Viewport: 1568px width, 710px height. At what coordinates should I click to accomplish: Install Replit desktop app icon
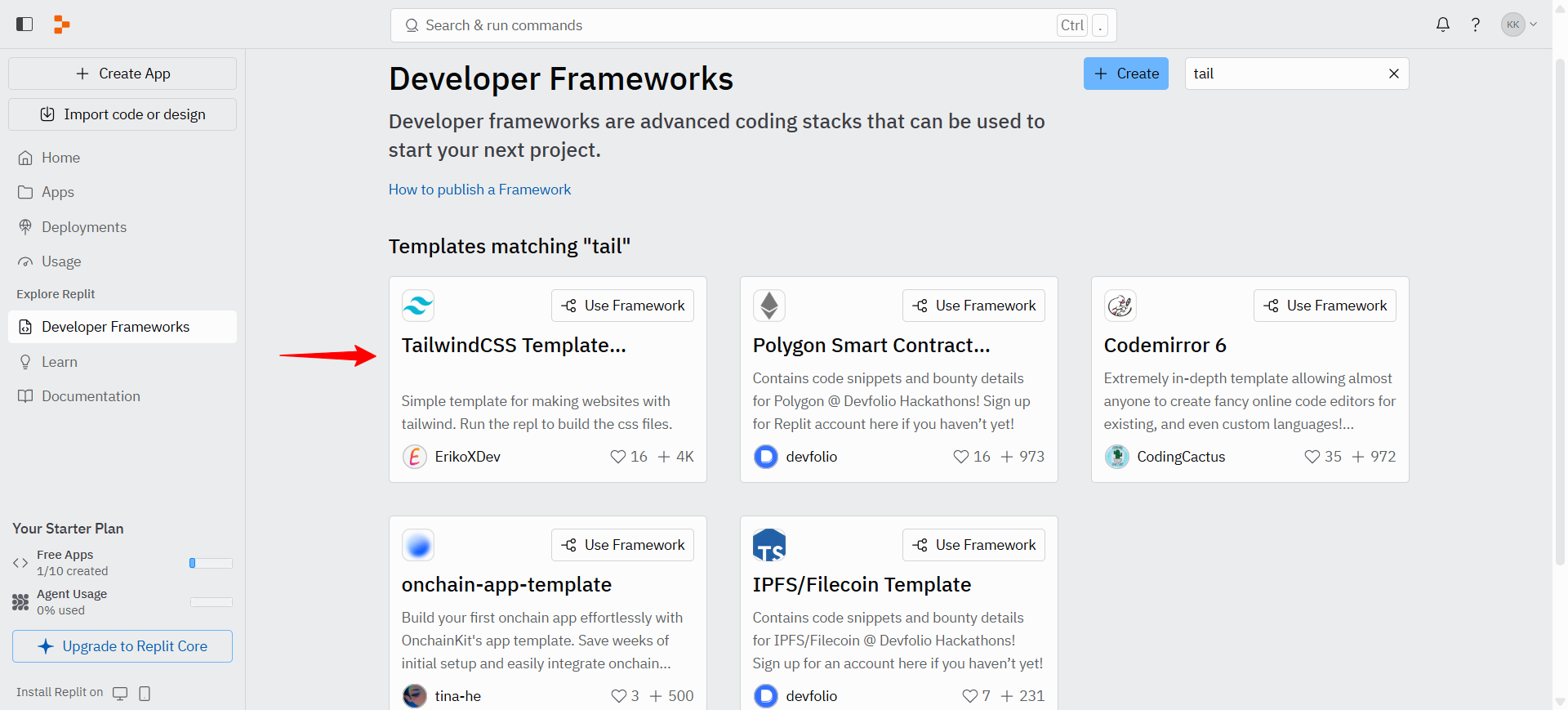(x=120, y=693)
